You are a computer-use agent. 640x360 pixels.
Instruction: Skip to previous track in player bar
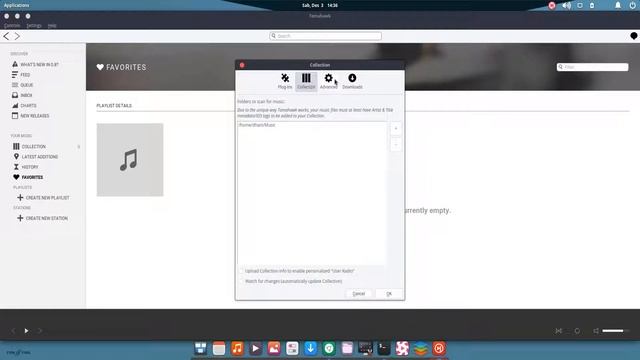tap(13, 331)
